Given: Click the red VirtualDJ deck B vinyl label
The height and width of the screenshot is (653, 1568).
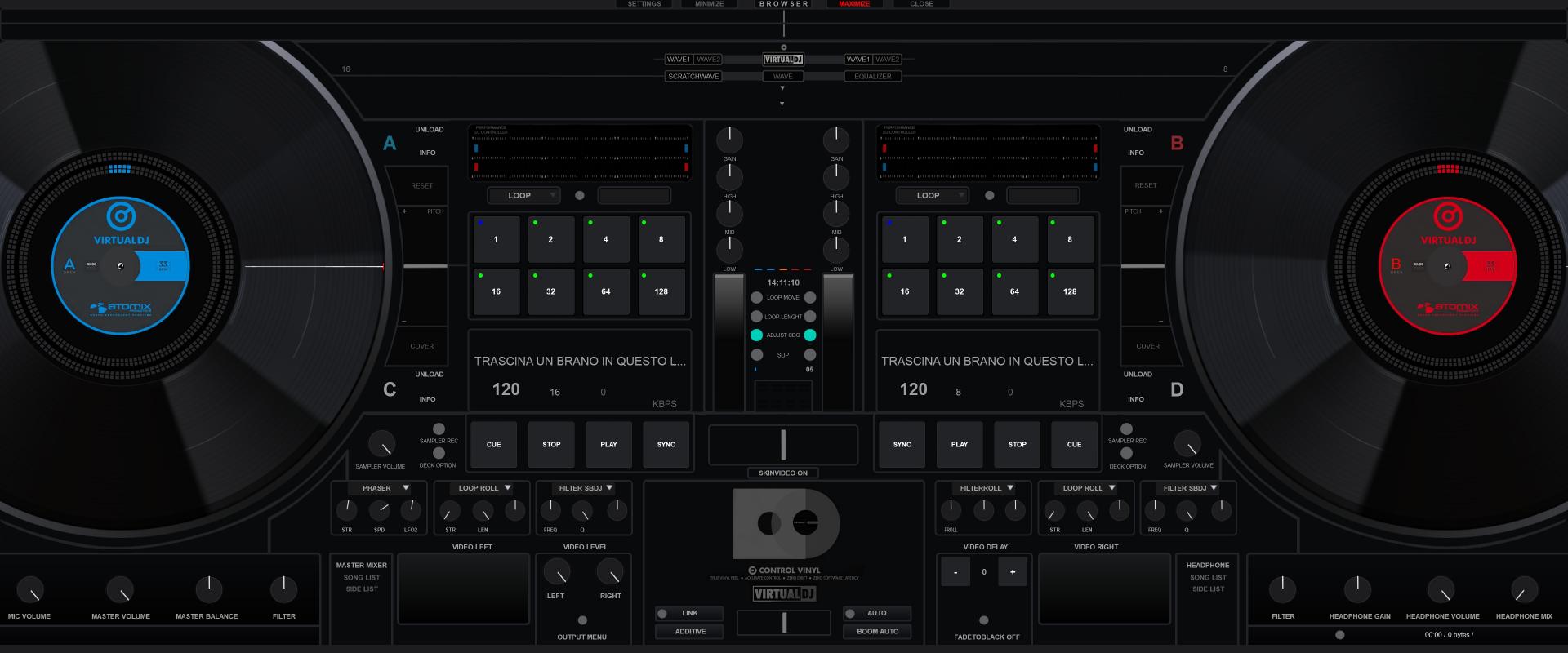Looking at the screenshot, I should pyautogui.click(x=1448, y=265).
